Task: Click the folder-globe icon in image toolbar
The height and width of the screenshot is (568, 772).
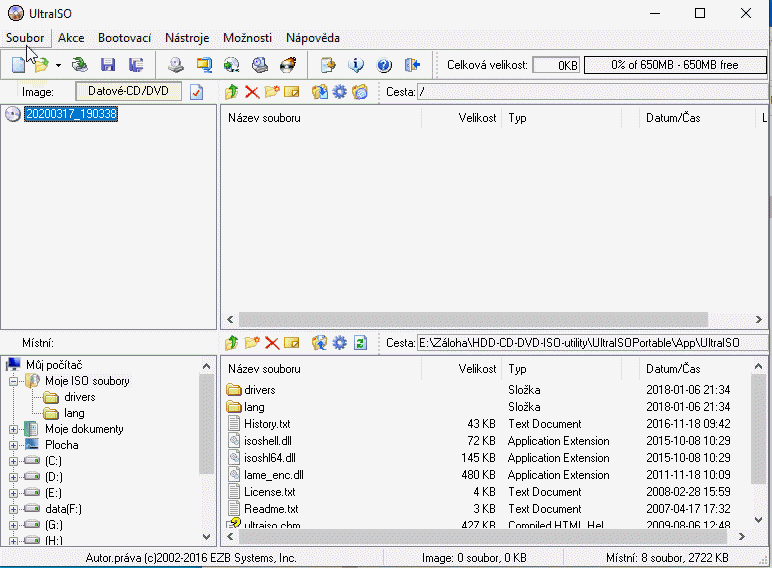Action: [360, 92]
